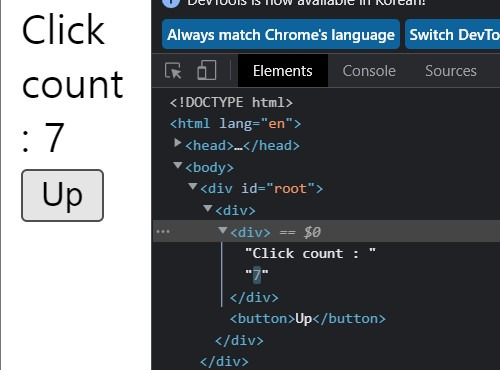Expand the head element node
Image resolution: width=500 pixels, height=370 pixels.
[178, 144]
